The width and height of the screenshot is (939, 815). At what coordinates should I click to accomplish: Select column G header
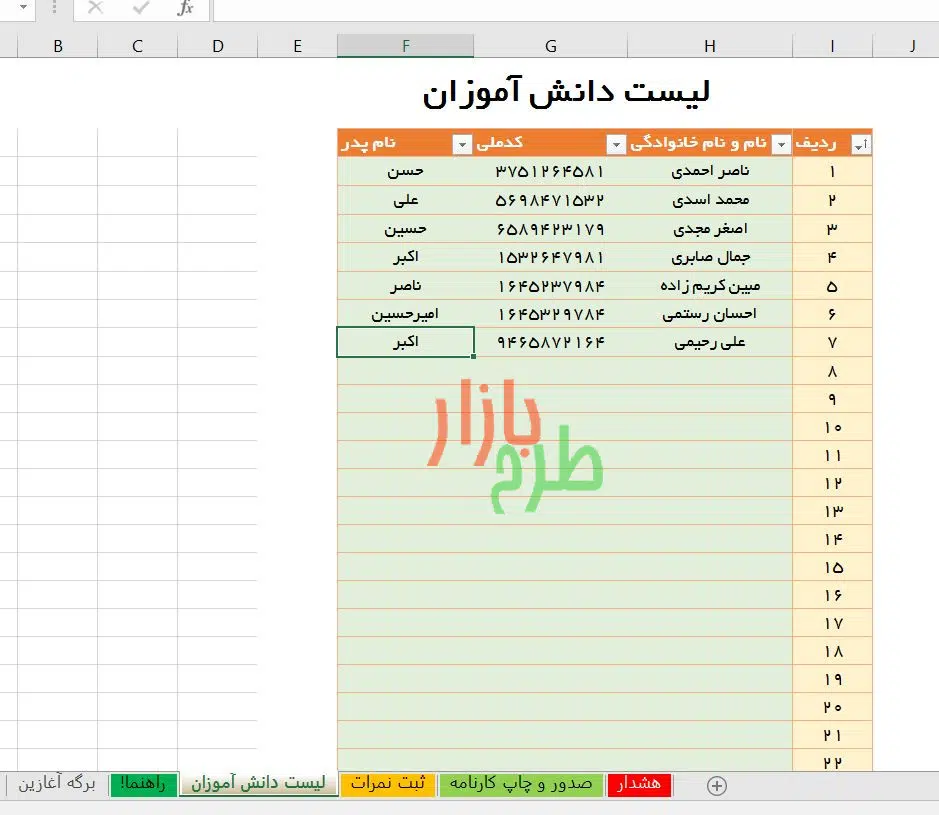coord(551,46)
